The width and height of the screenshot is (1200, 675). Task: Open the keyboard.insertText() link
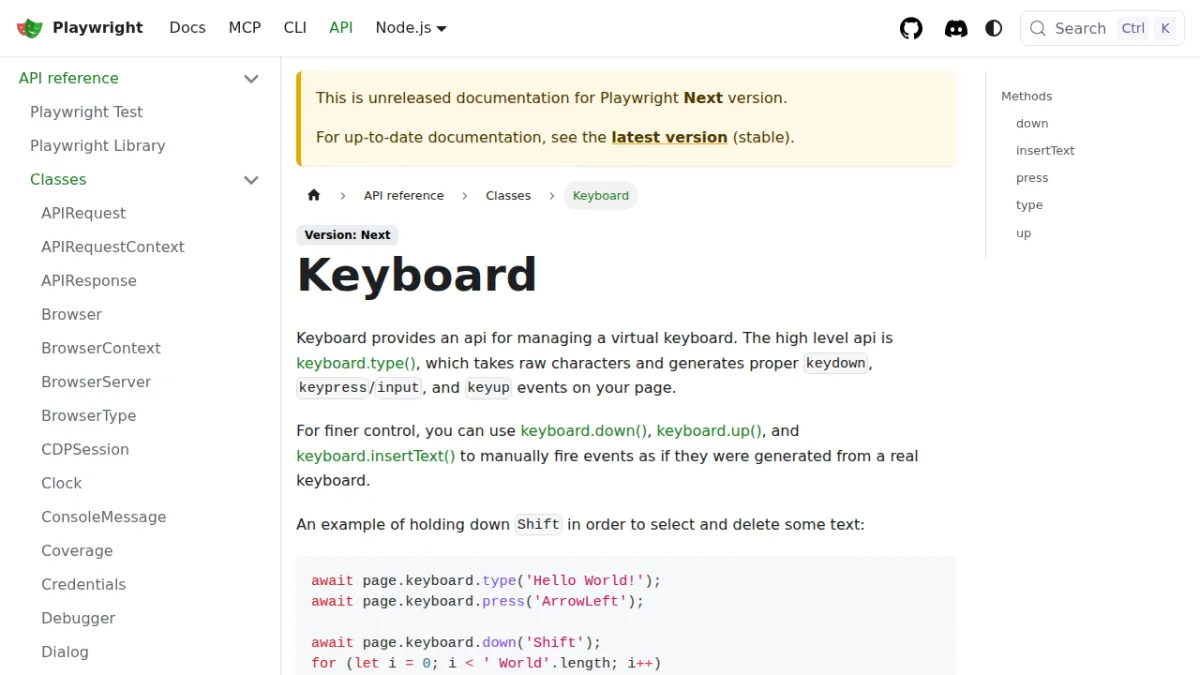point(376,456)
